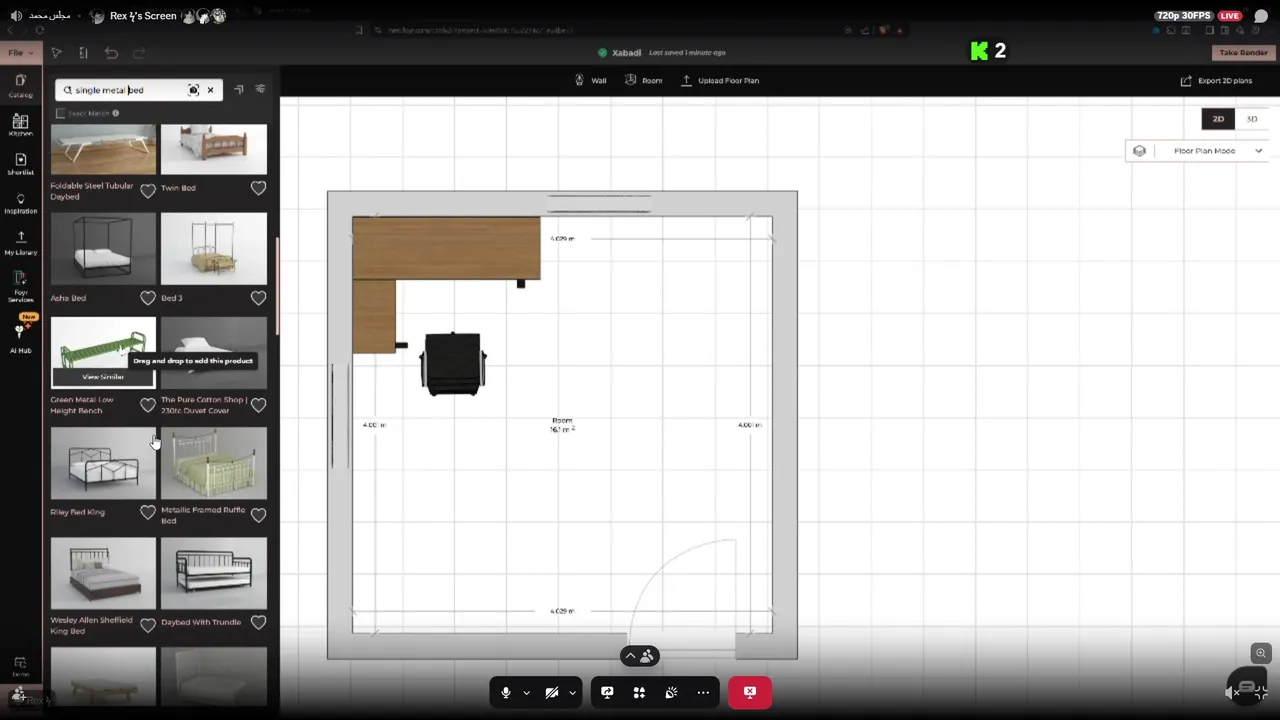
Task: Click the image search camera icon
Action: click(x=193, y=90)
